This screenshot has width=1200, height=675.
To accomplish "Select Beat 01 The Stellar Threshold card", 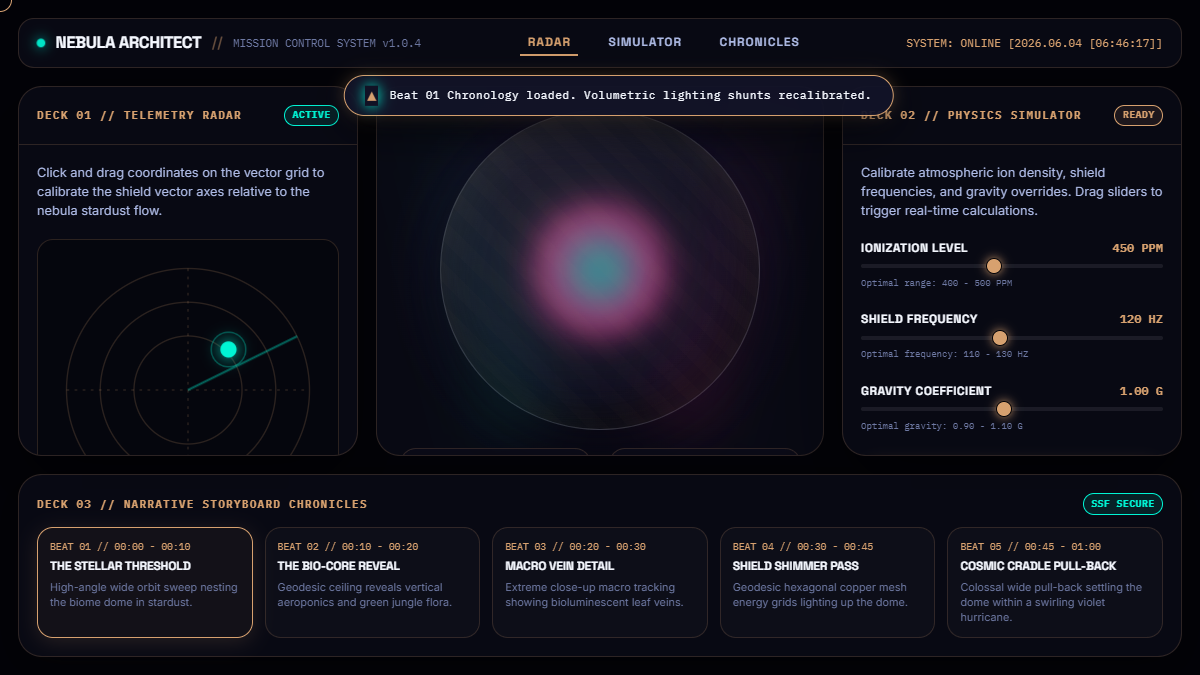I will tap(145, 582).
